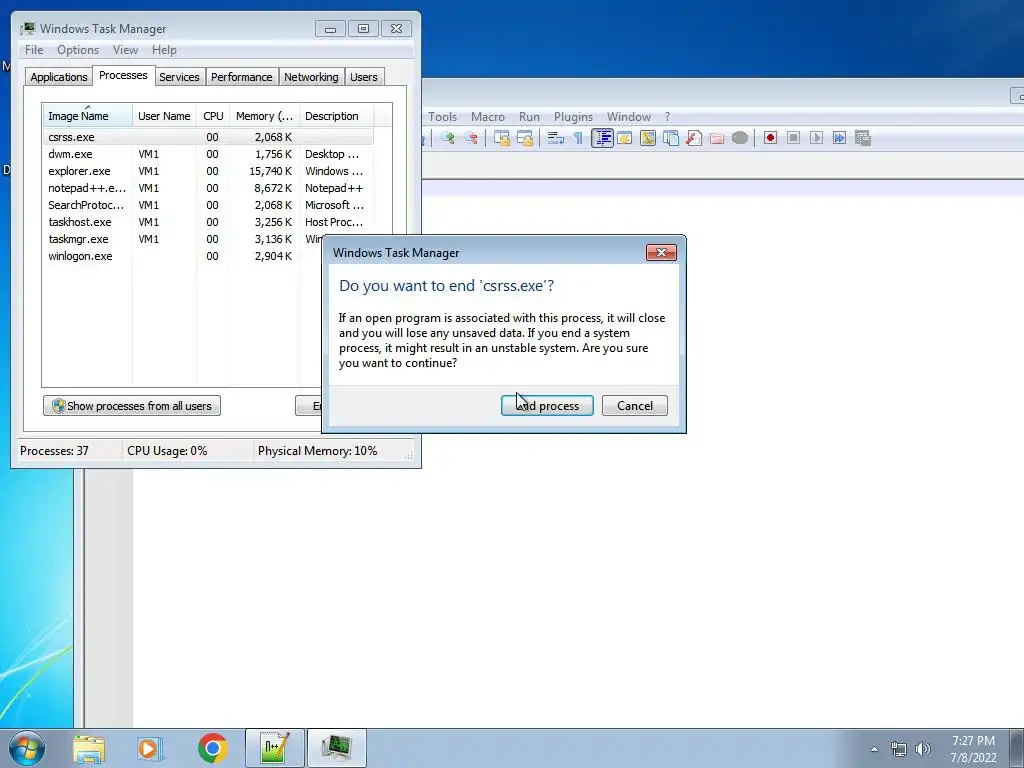The height and width of the screenshot is (768, 1024).
Task: Open the View menu in Task Manager
Action: click(125, 50)
